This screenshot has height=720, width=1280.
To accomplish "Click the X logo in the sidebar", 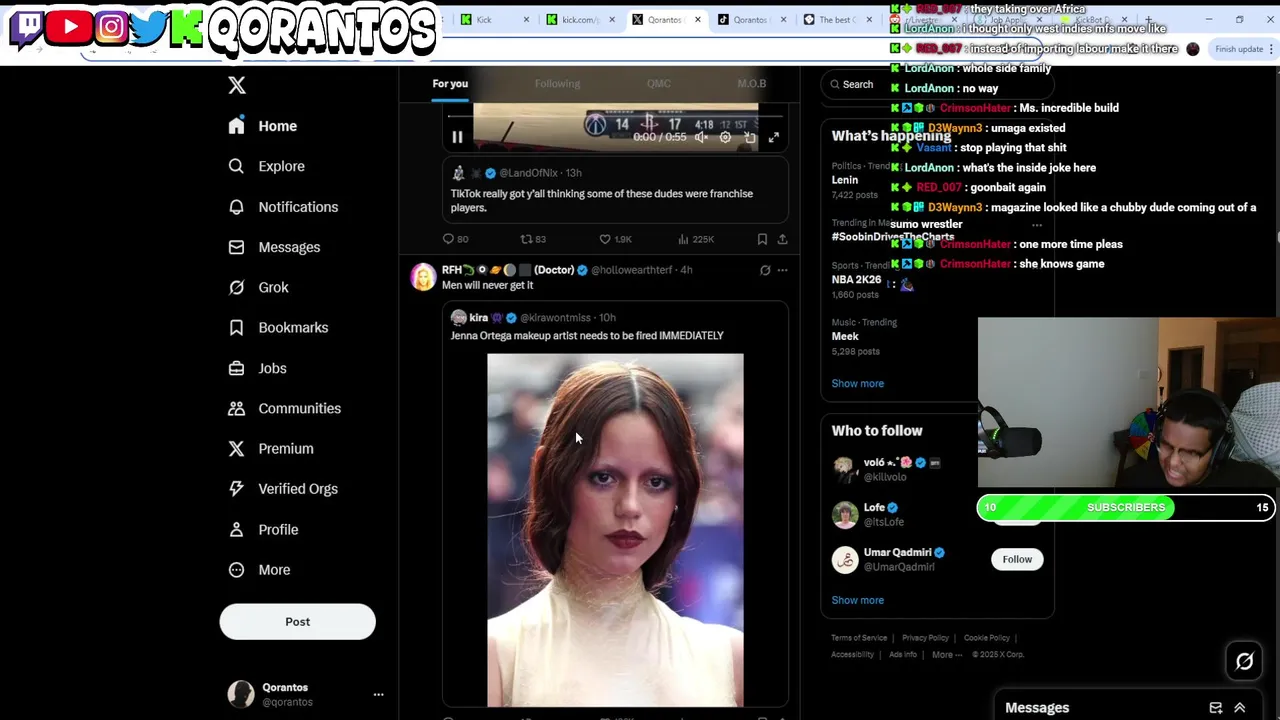I will pyautogui.click(x=237, y=85).
